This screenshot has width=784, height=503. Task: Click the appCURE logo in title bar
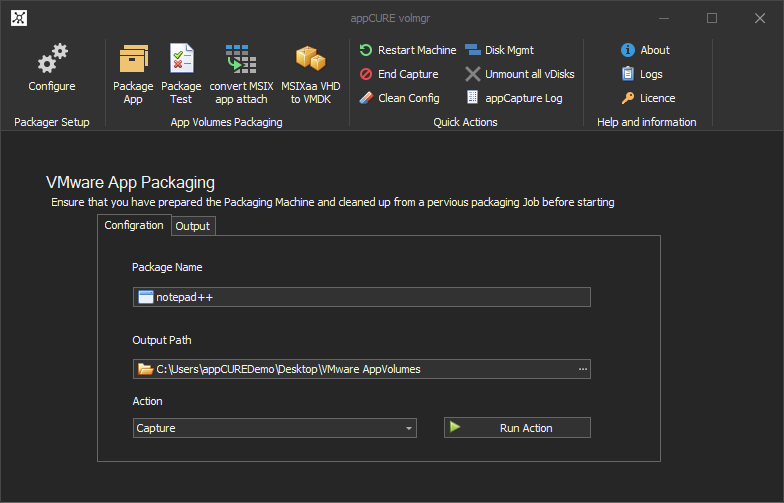[19, 18]
